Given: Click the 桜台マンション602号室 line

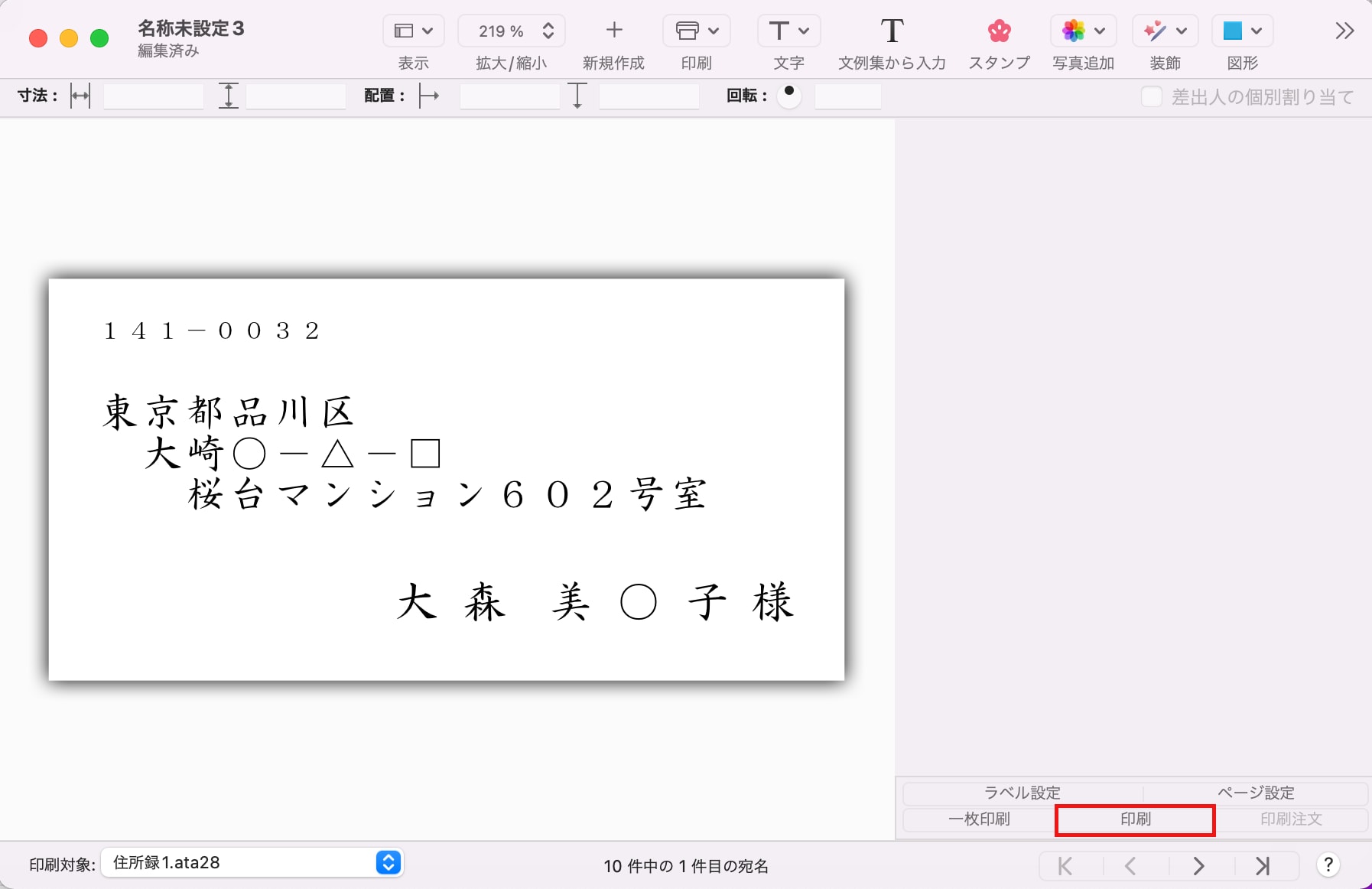Looking at the screenshot, I should pos(448,494).
